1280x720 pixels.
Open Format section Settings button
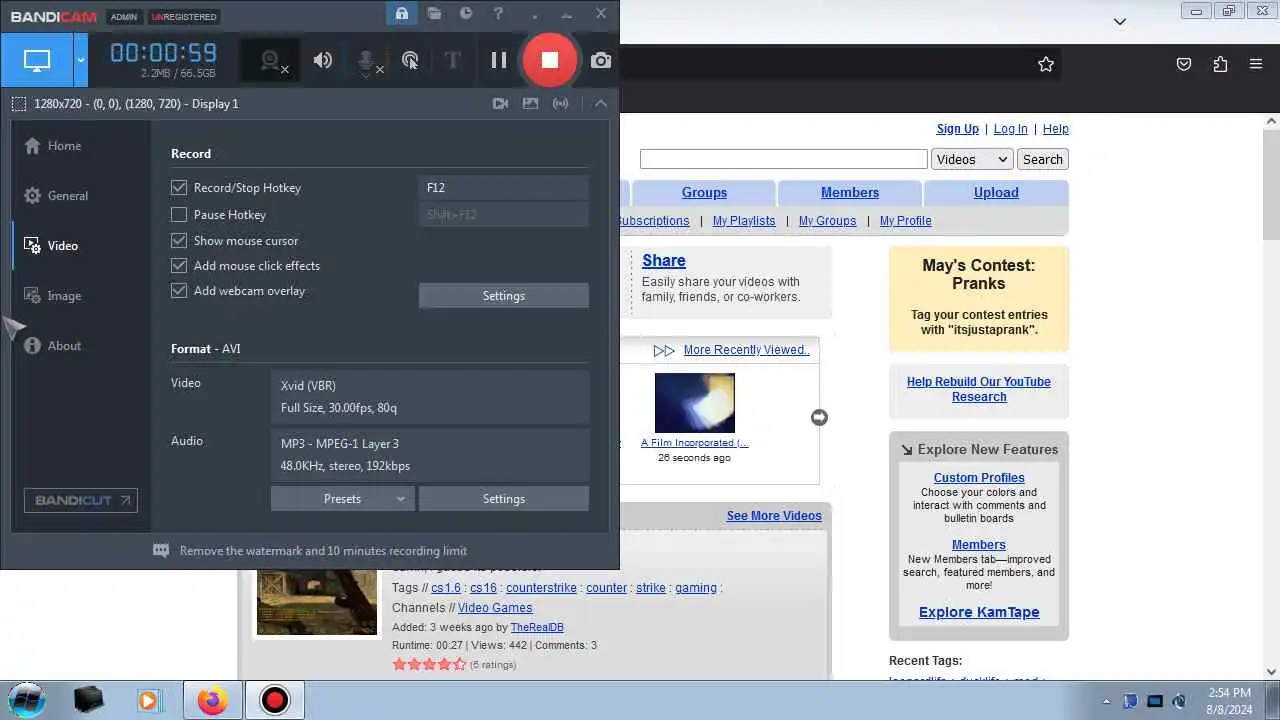pyautogui.click(x=504, y=499)
